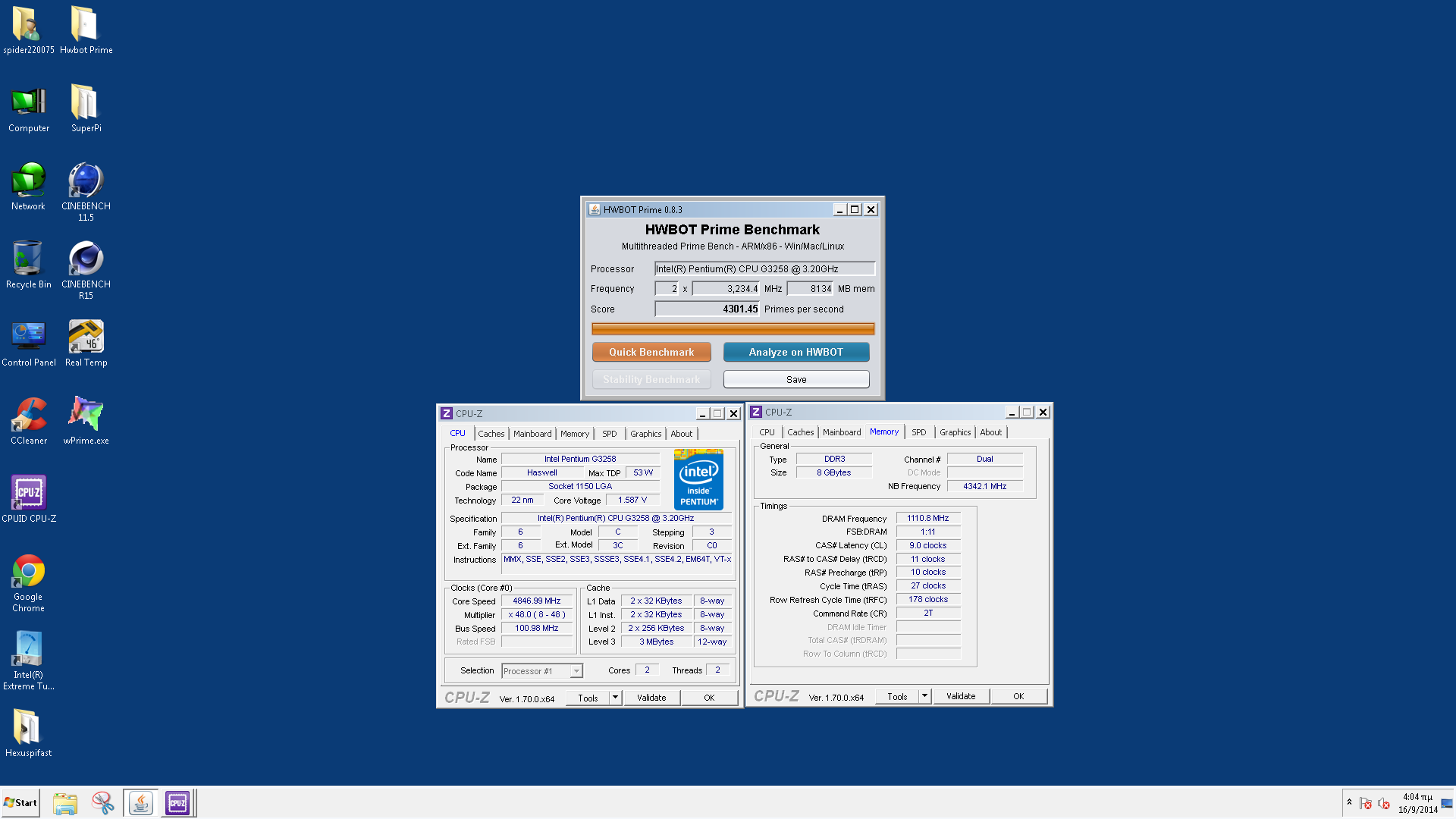Click the orange benchmark progress bar
The width and height of the screenshot is (1456, 819).
(733, 328)
